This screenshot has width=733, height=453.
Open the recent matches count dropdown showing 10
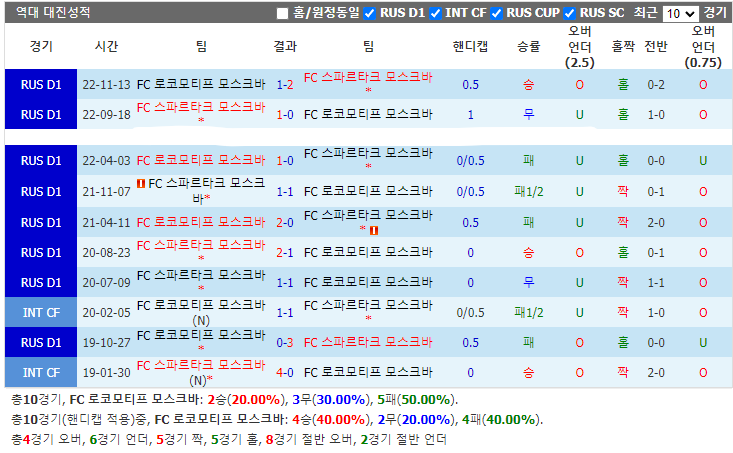tap(681, 14)
